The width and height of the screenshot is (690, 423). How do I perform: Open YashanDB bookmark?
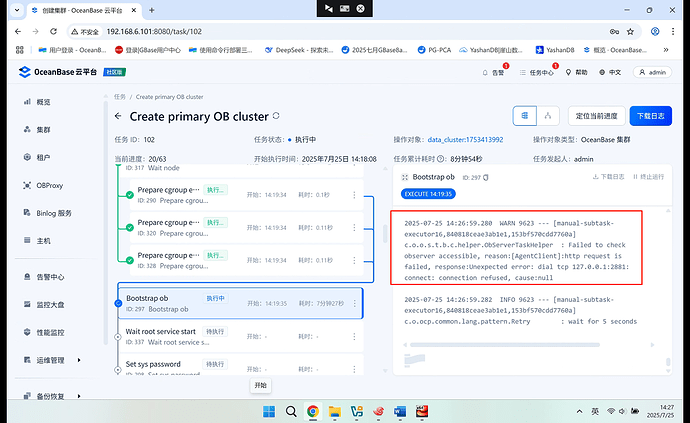pyautogui.click(x=555, y=50)
